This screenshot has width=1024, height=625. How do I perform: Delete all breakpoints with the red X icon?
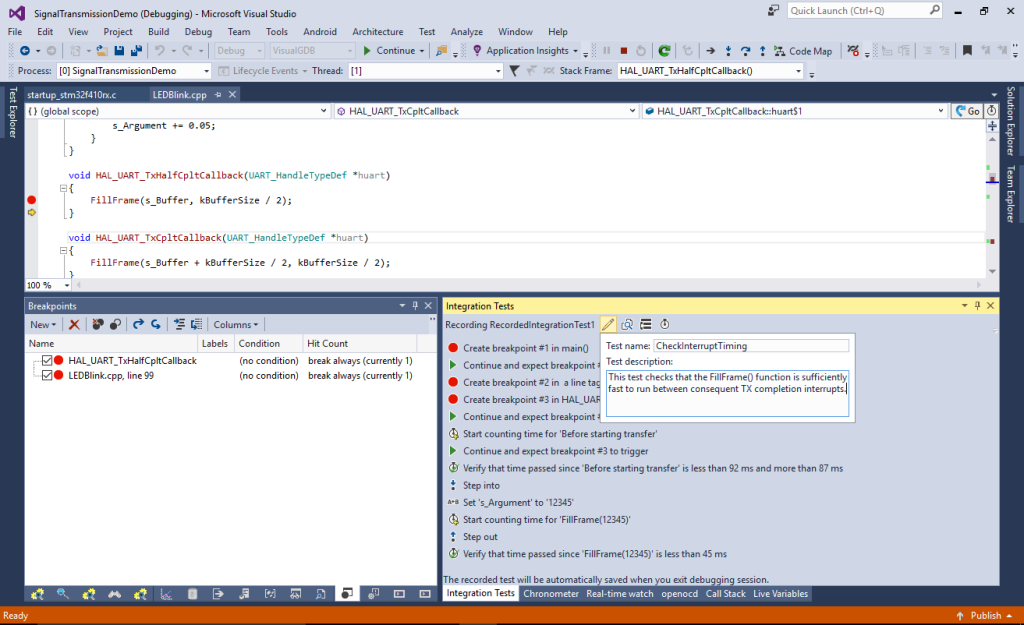74,324
